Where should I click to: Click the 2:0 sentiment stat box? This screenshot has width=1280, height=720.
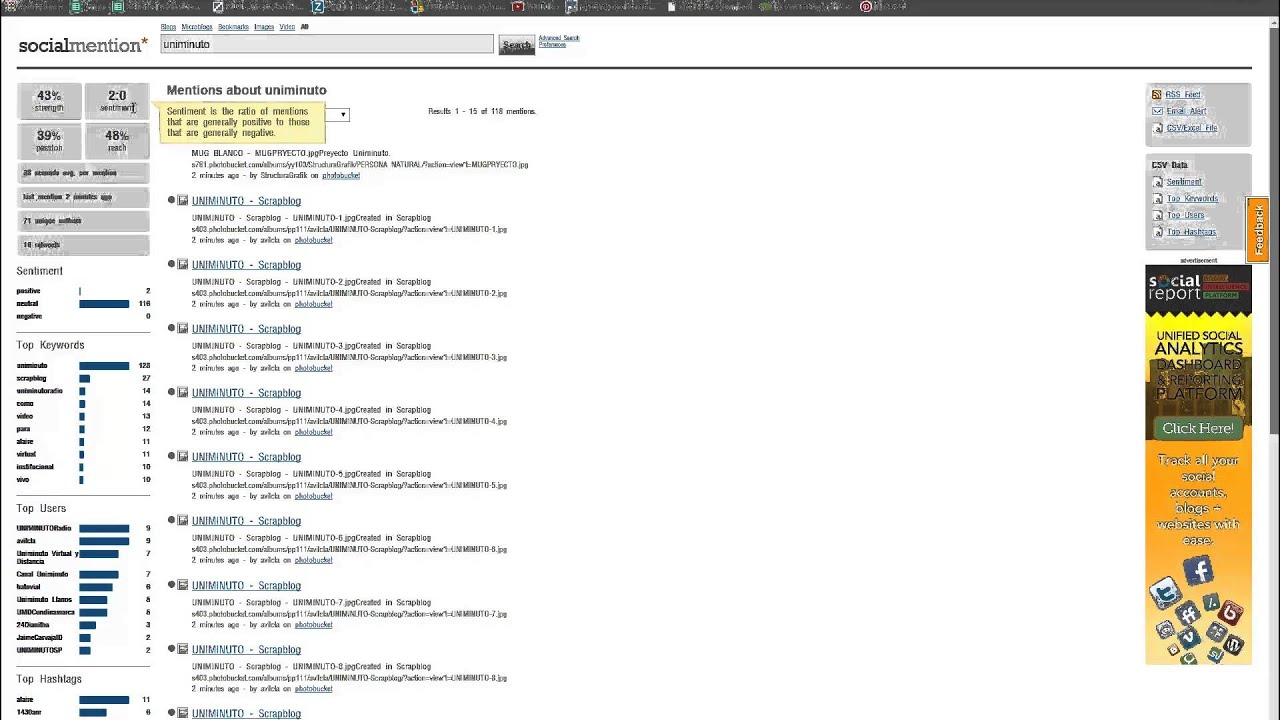click(x=117, y=101)
